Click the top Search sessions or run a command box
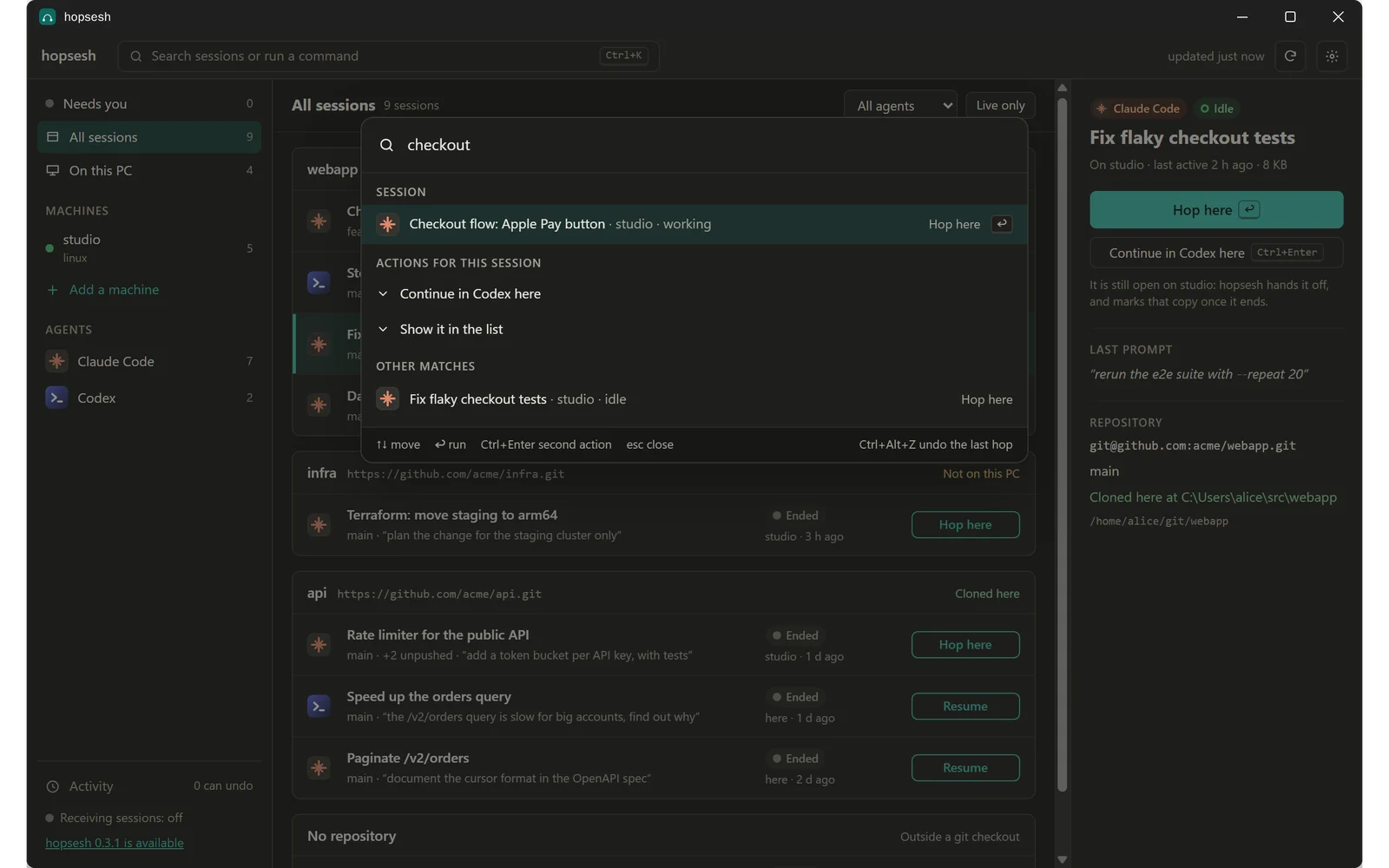Image resolution: width=1389 pixels, height=868 pixels. click(x=389, y=56)
